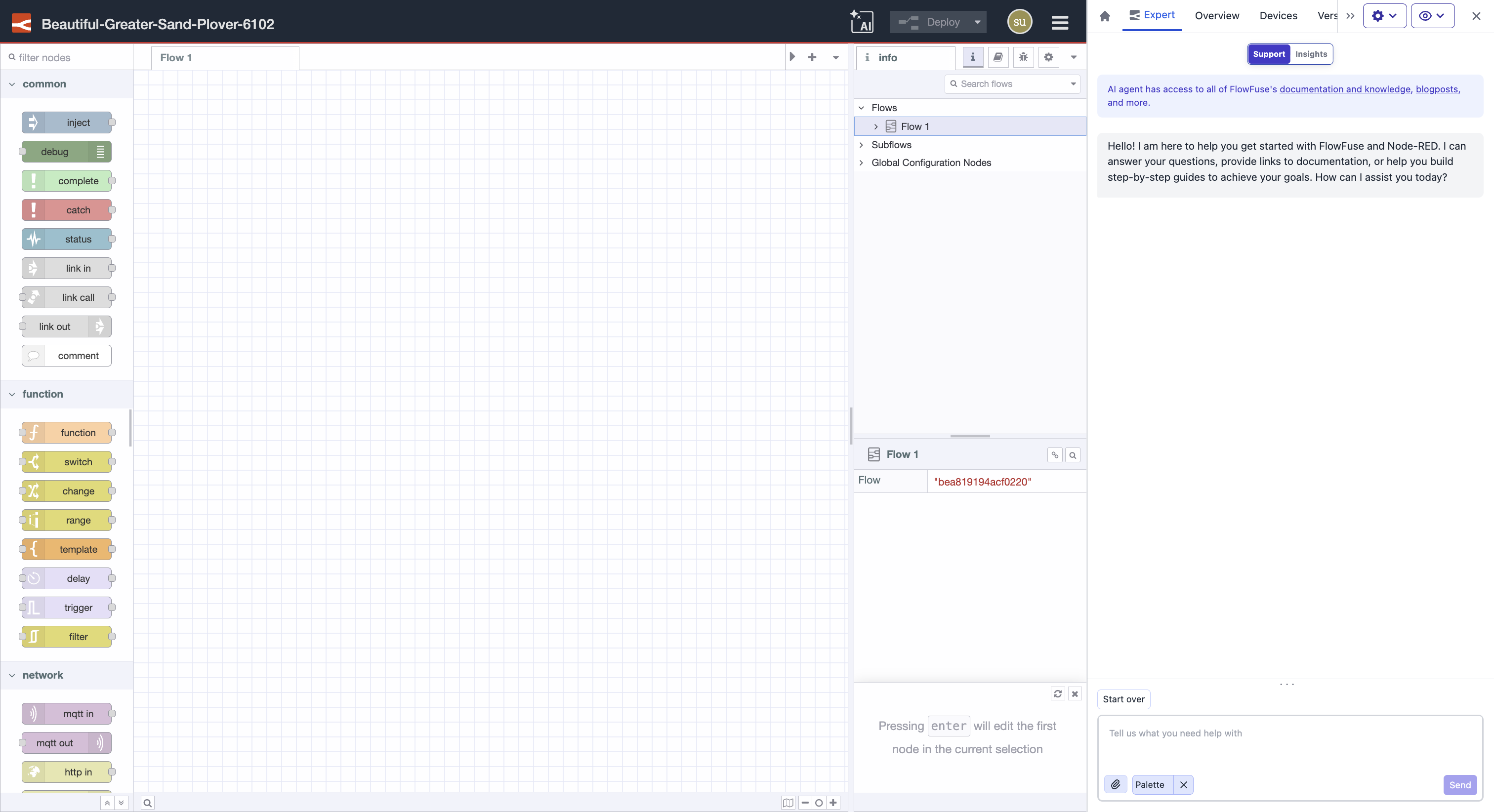
Task: Go to FlowFuse home icon
Action: tap(1105, 16)
